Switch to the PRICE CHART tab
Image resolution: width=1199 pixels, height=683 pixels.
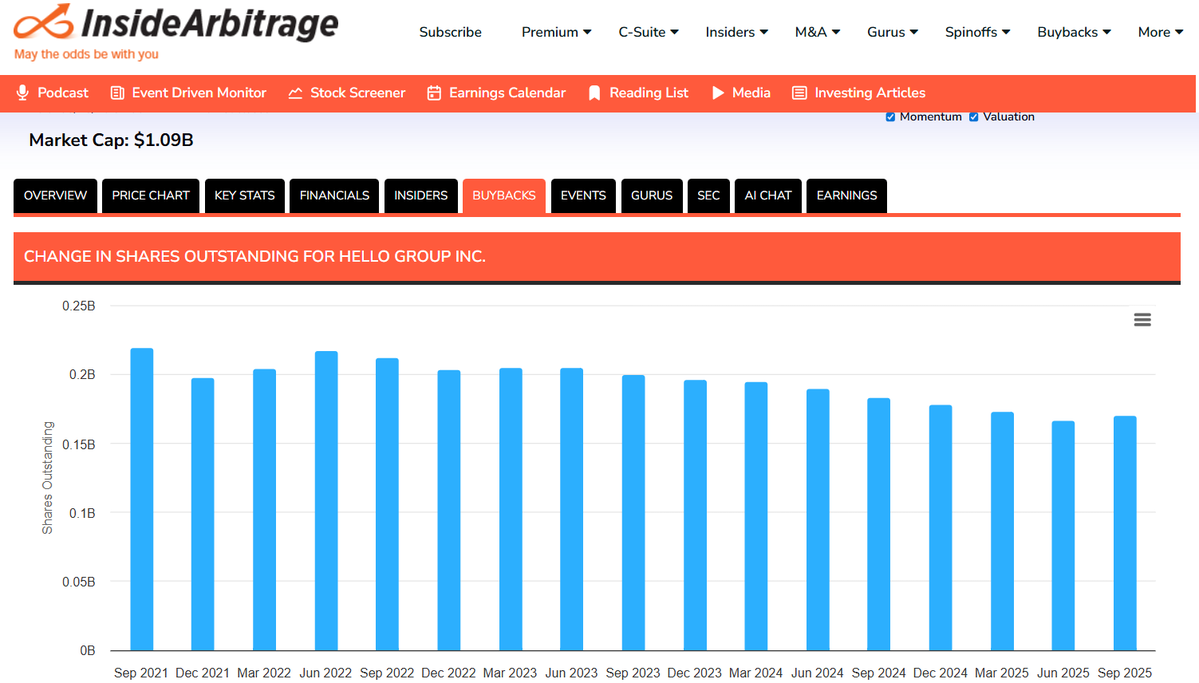click(x=151, y=196)
